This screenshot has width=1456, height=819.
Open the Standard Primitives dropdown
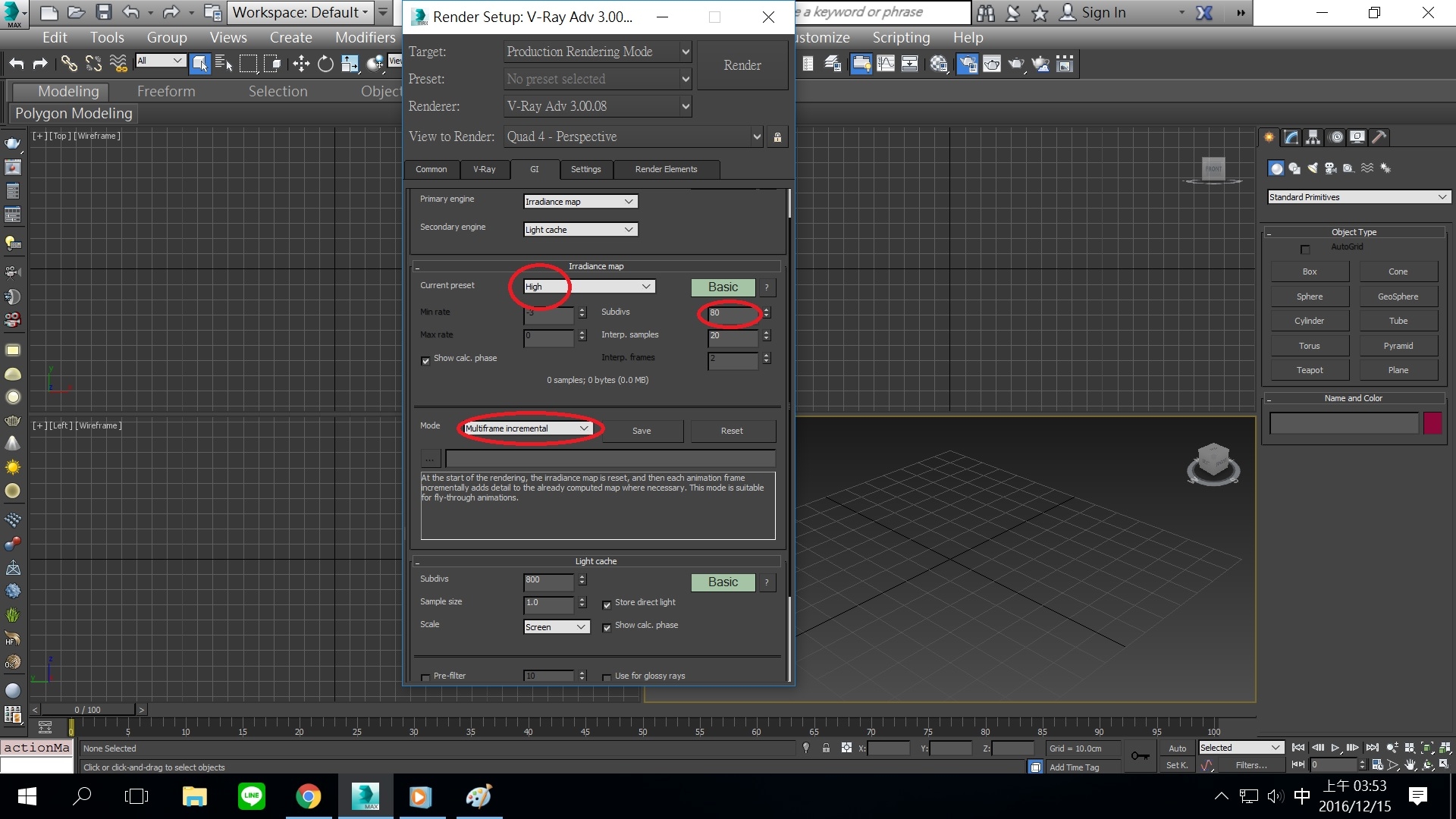pyautogui.click(x=1358, y=197)
